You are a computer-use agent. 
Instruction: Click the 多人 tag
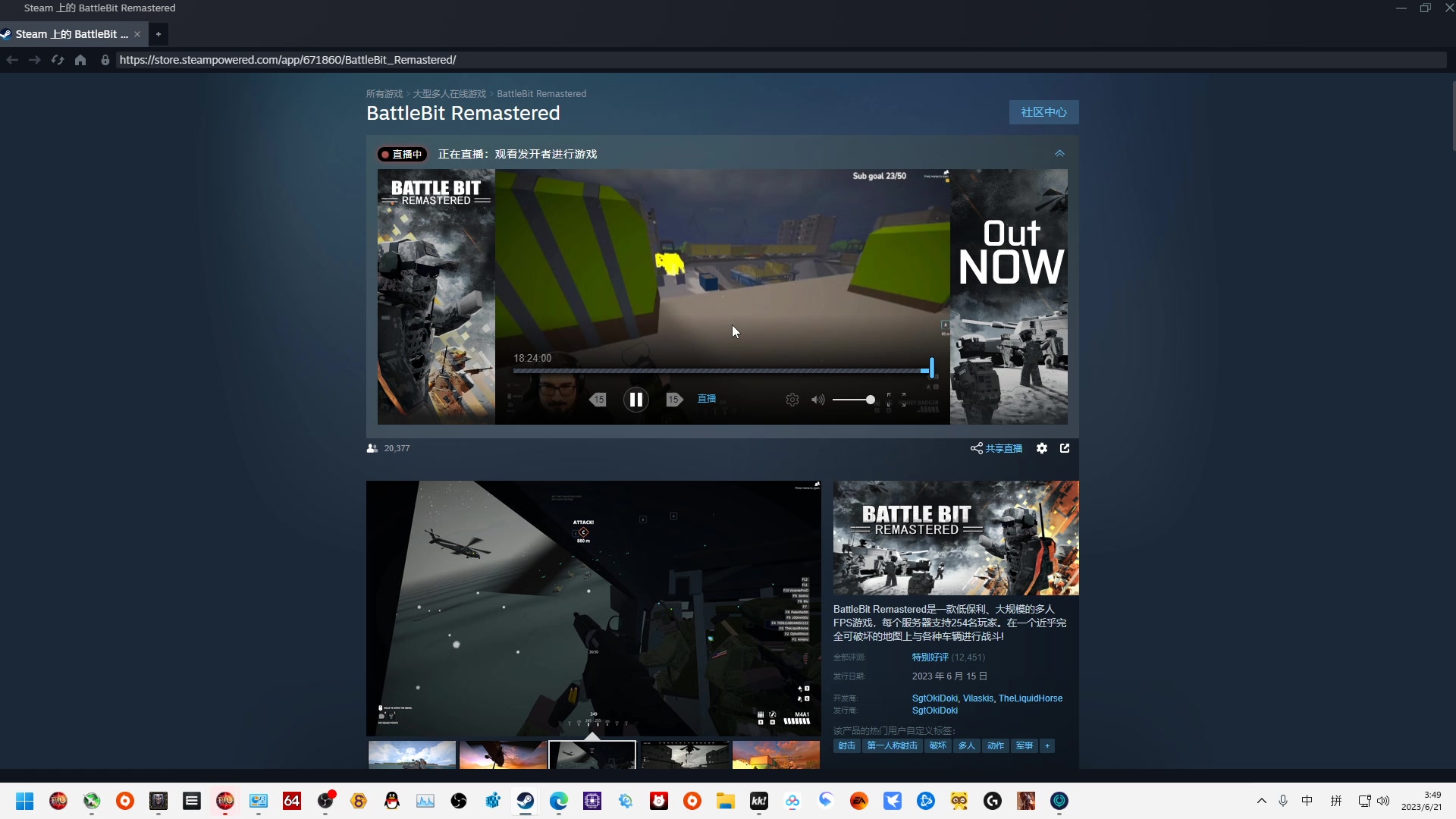click(x=966, y=746)
